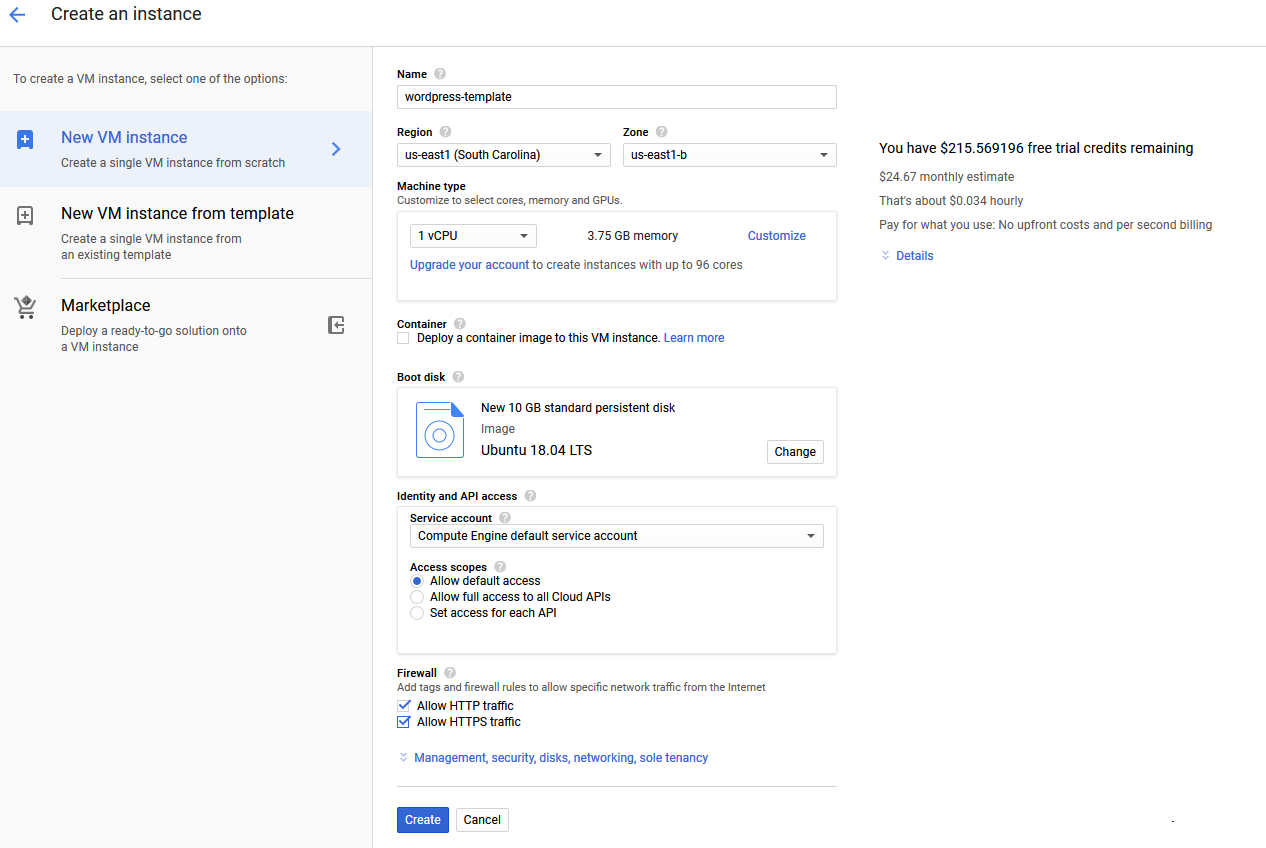
Task: Go back with the left arrow icon
Action: point(17,15)
